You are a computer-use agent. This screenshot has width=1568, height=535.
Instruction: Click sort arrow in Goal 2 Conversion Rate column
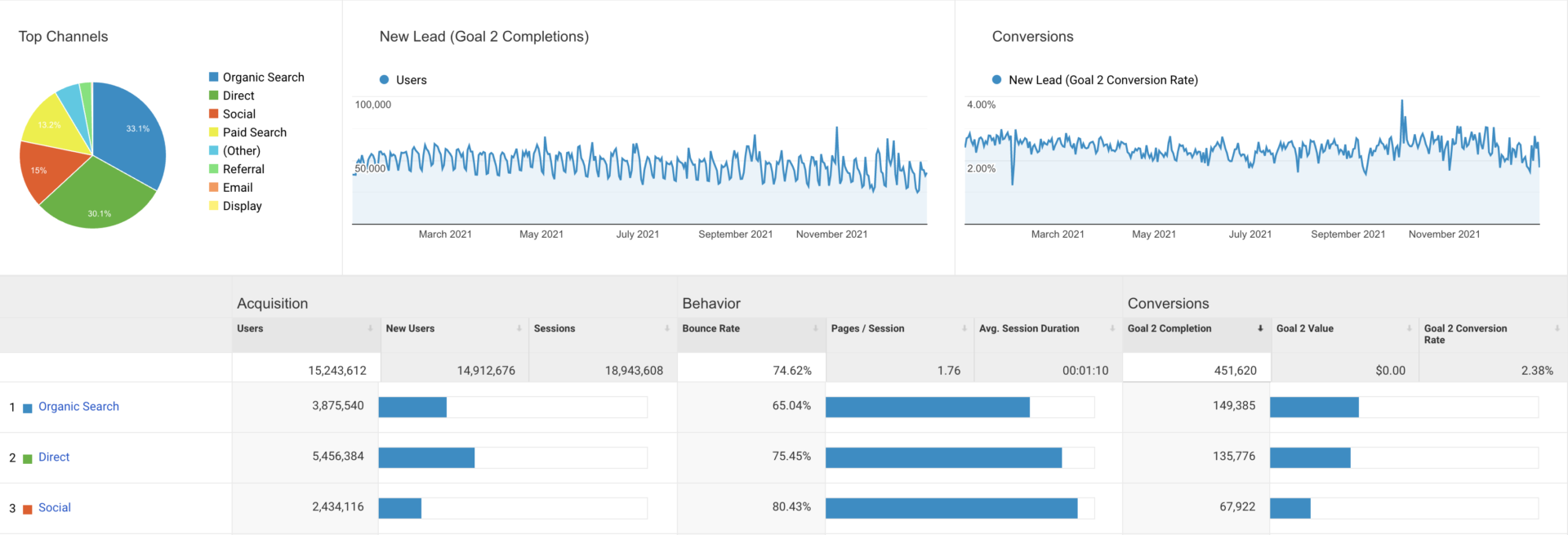(1557, 328)
